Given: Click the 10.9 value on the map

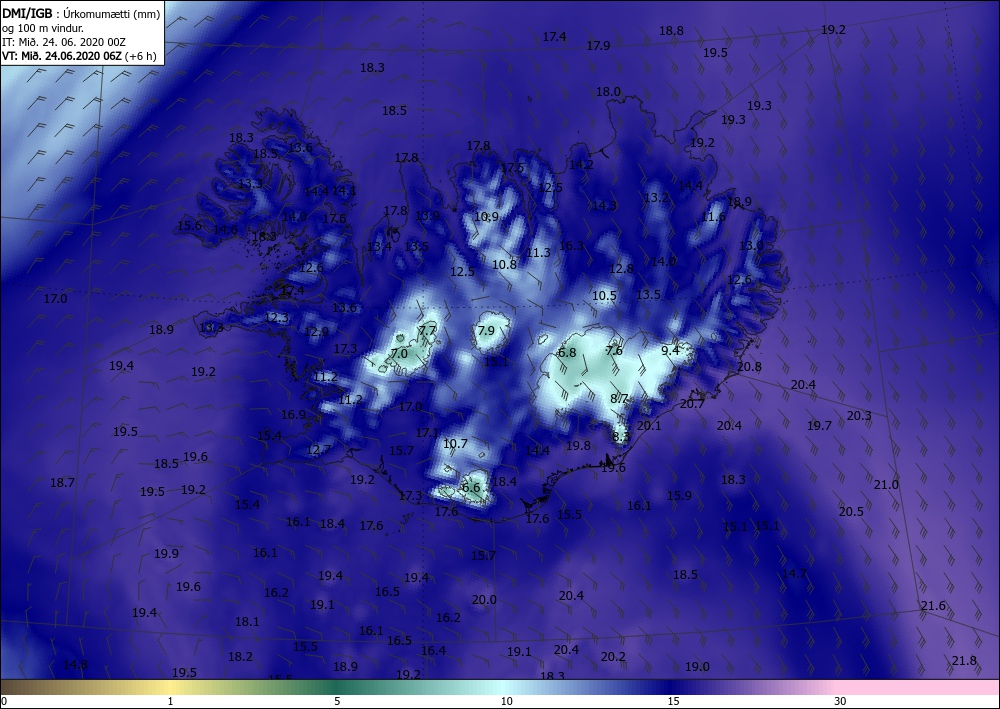Looking at the screenshot, I should pyautogui.click(x=486, y=217).
